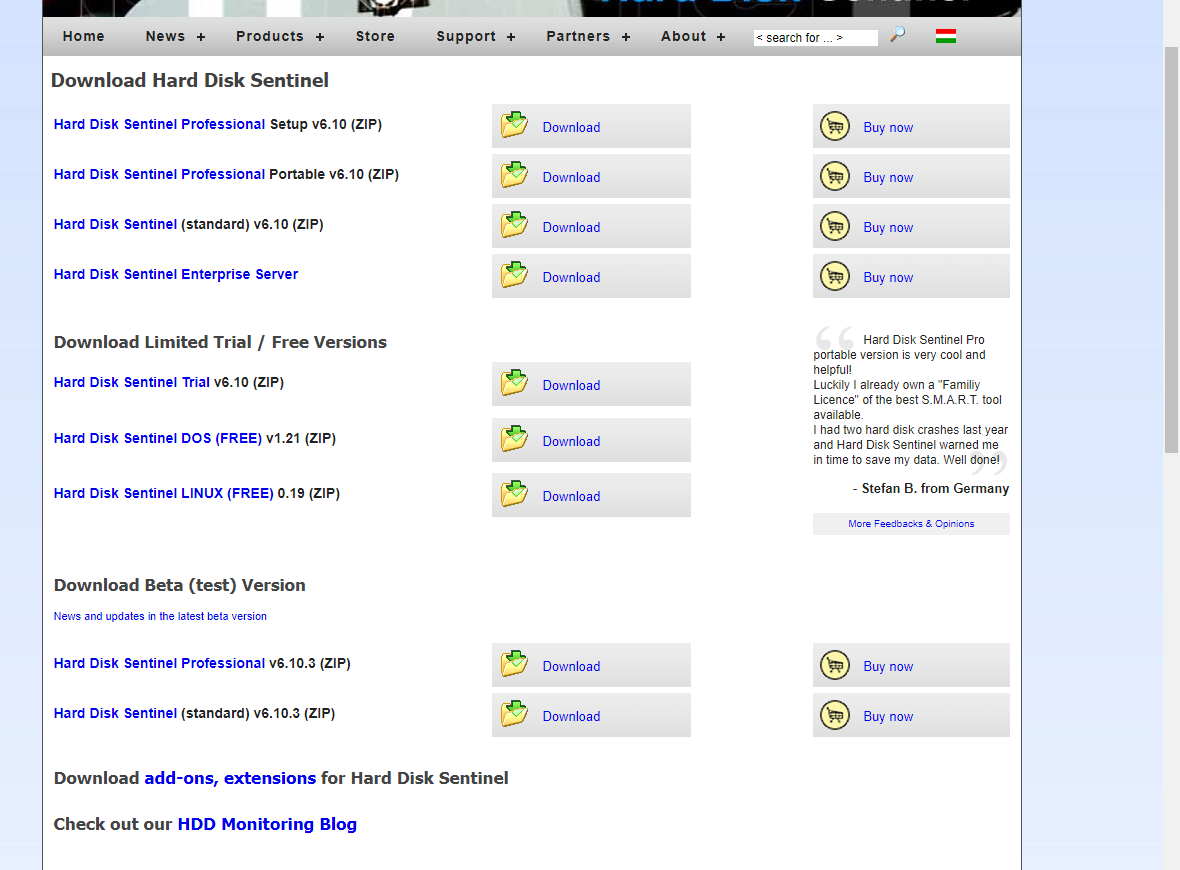The image size is (1180, 870).
Task: Switch language via Hungarian flag icon
Action: (x=946, y=36)
